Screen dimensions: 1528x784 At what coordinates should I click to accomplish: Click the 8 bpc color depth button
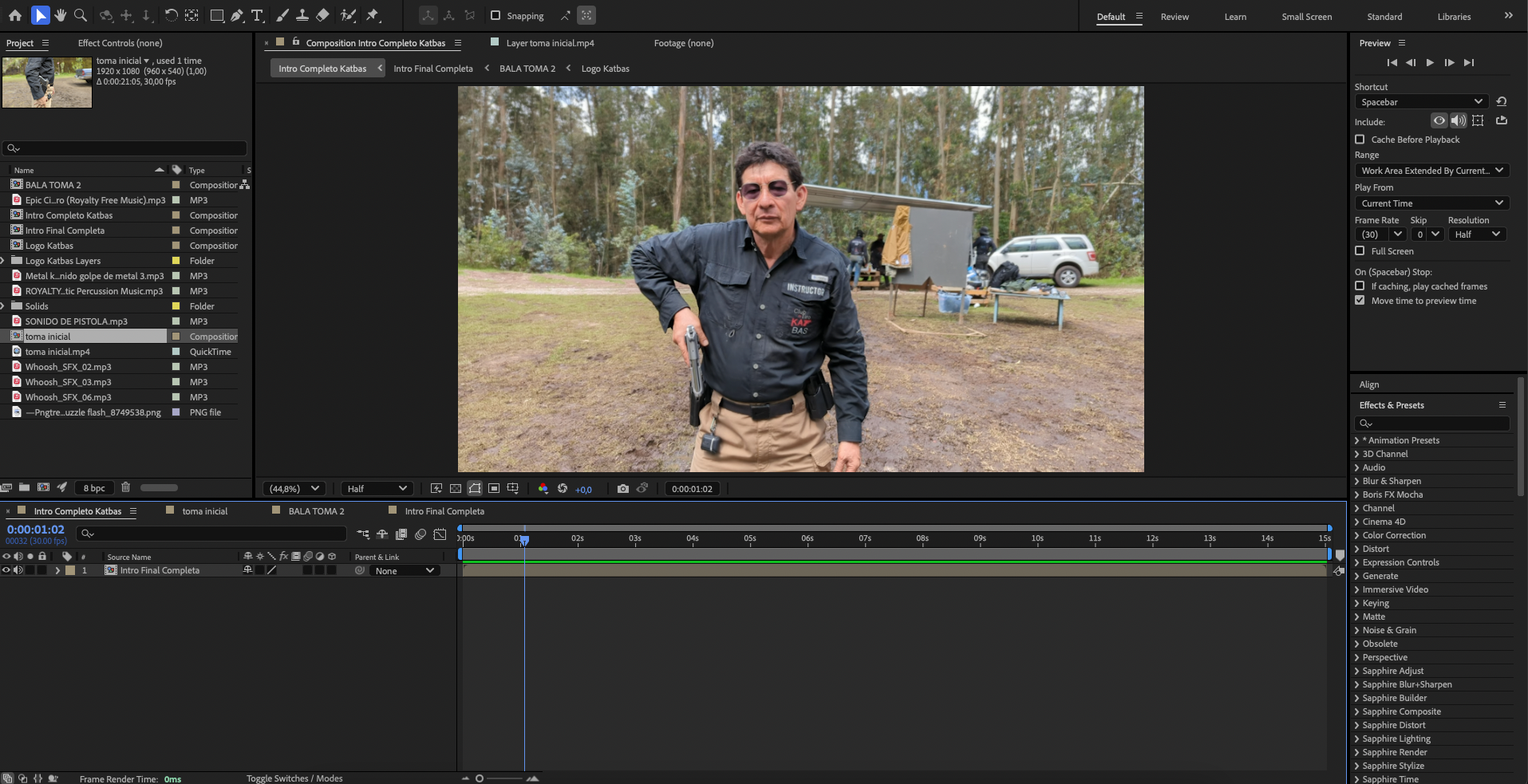[x=94, y=488]
